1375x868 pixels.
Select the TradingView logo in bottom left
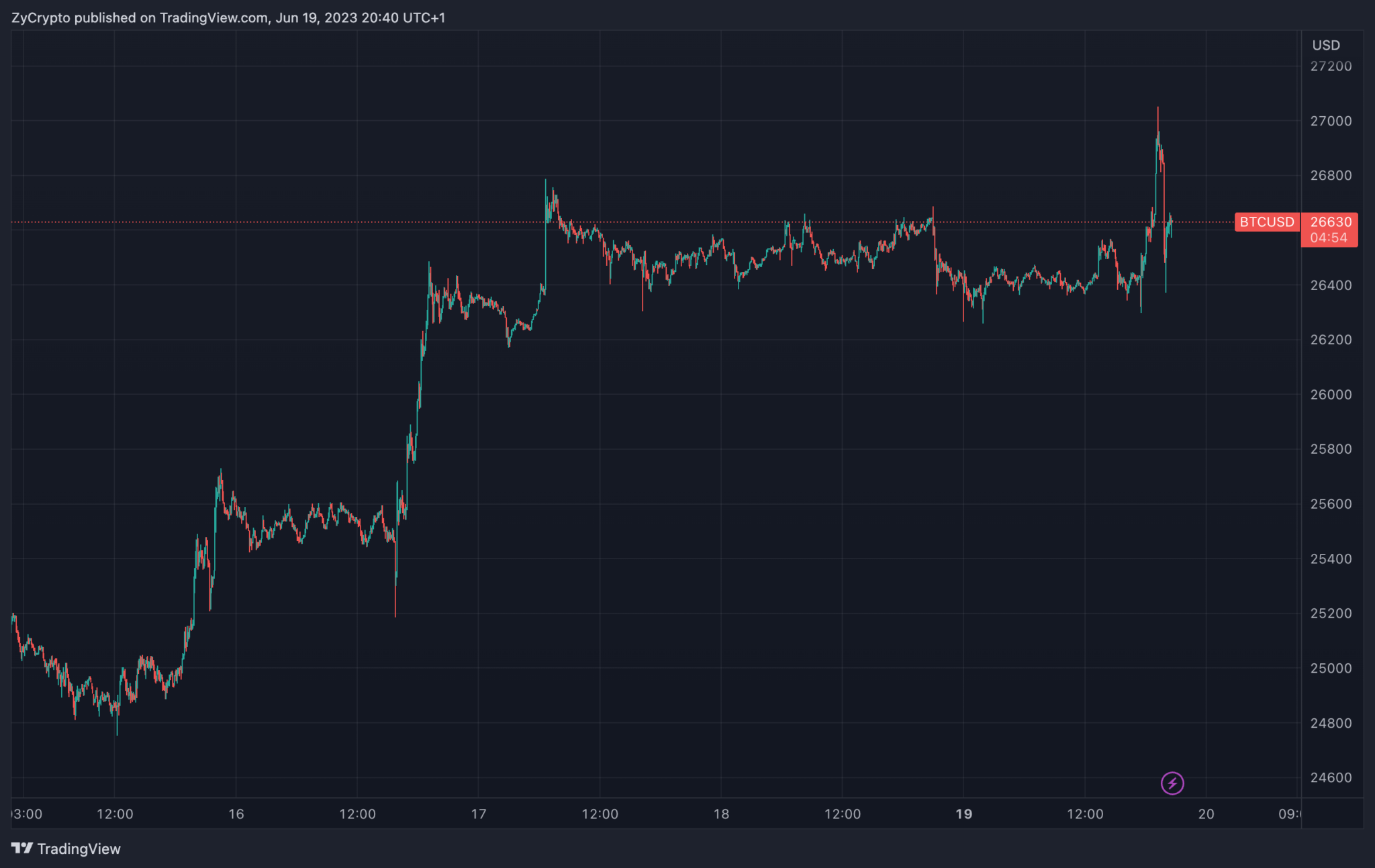[23, 849]
